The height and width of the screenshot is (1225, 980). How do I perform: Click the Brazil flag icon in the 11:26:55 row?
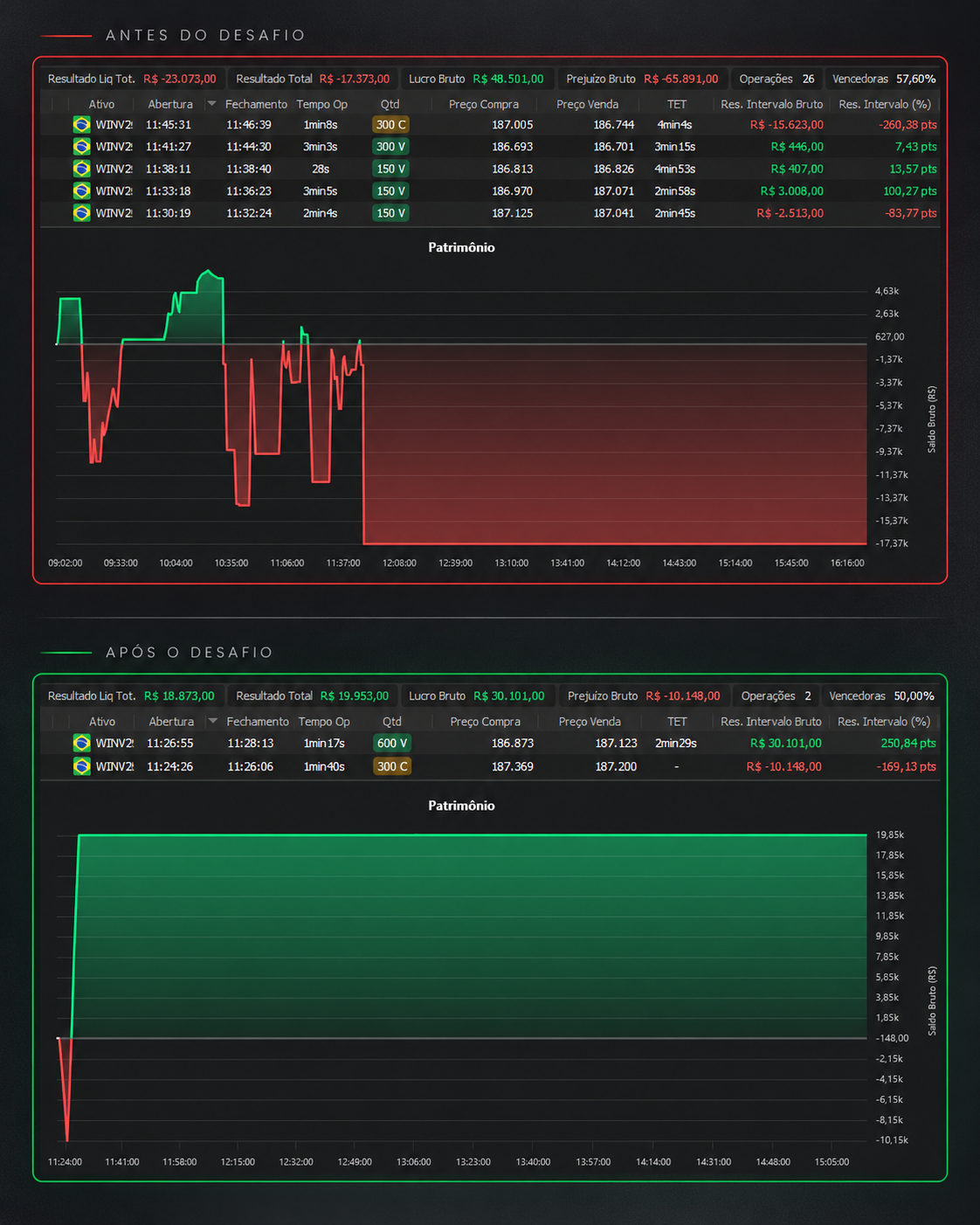click(x=81, y=744)
